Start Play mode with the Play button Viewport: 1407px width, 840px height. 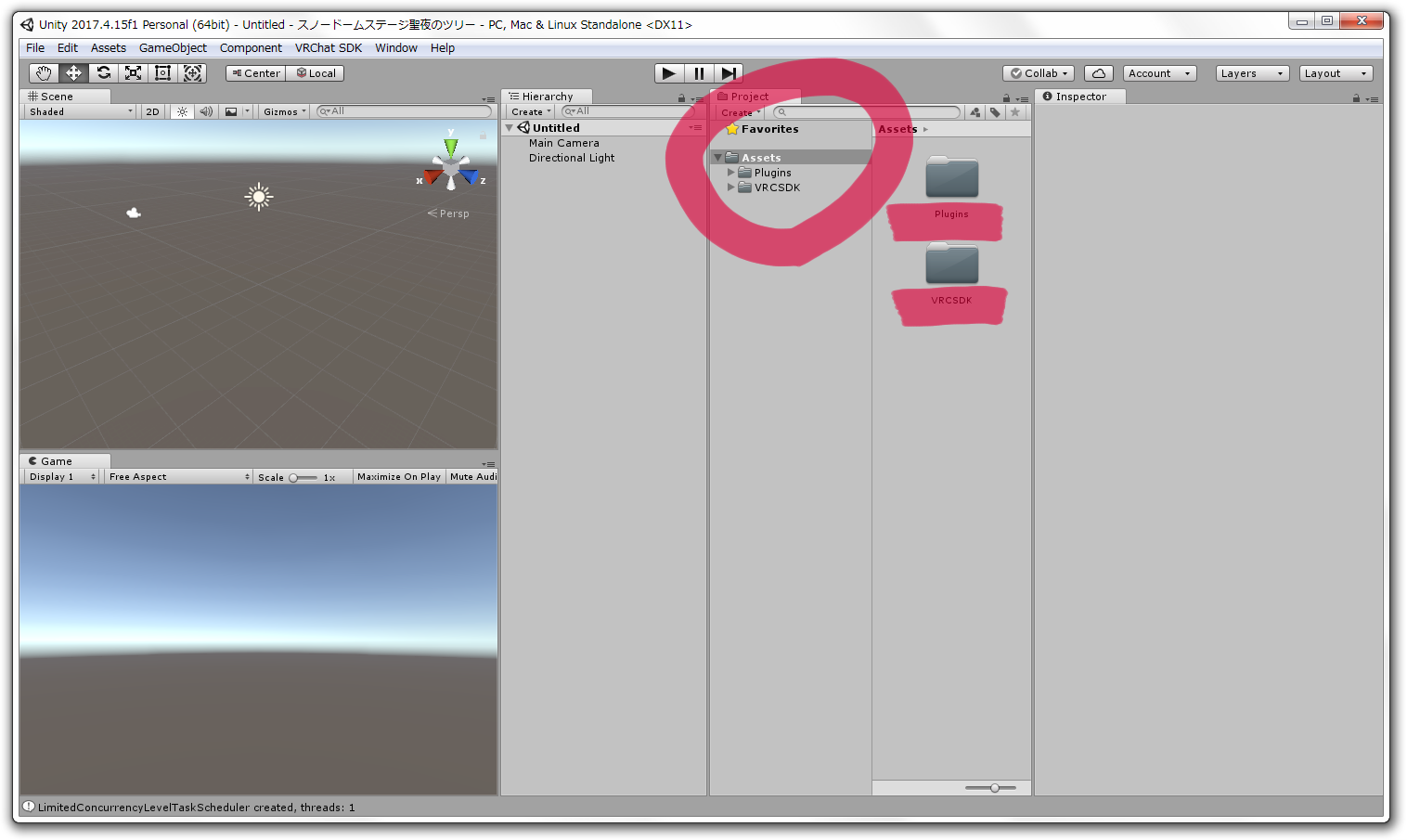(x=669, y=73)
